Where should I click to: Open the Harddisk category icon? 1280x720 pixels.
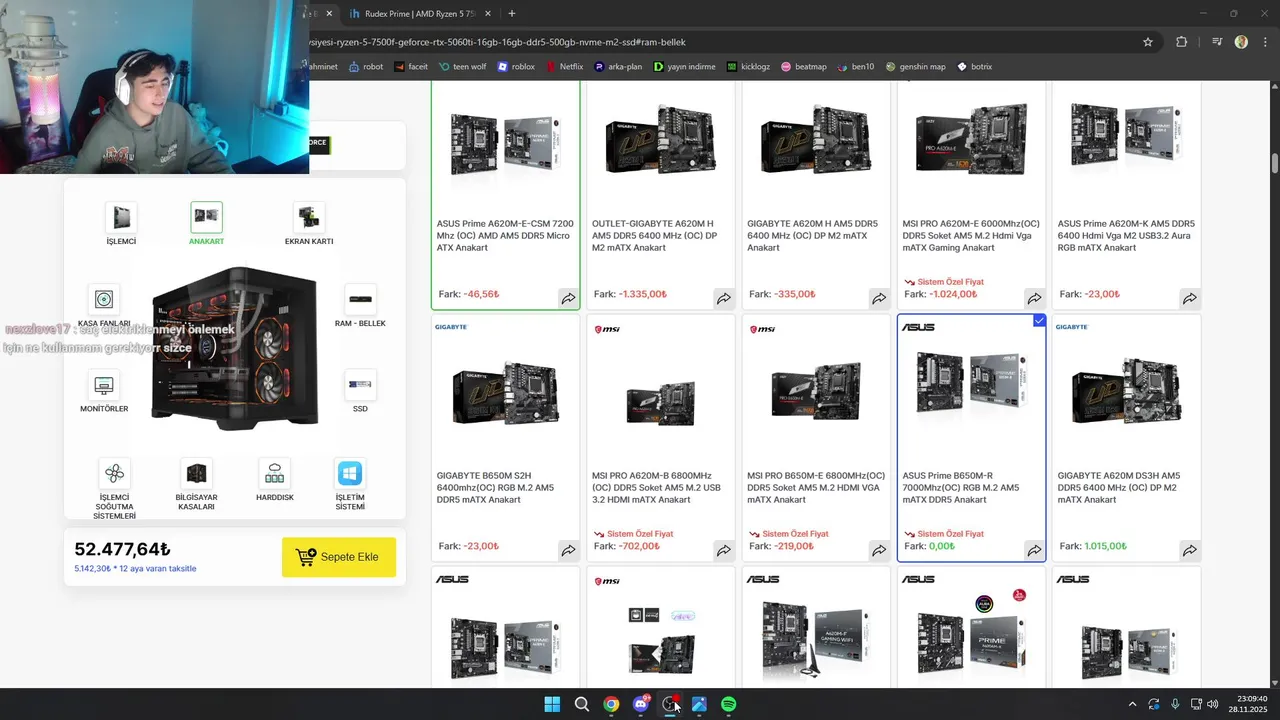pyautogui.click(x=274, y=473)
